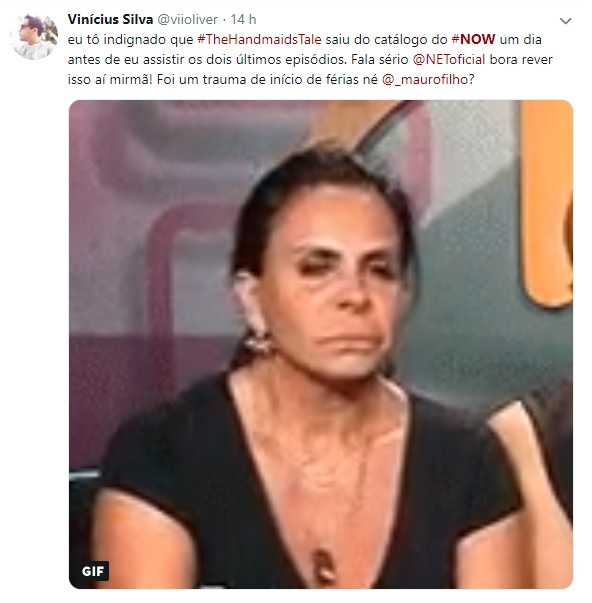Click the words 'eu tô indignado que'

(130, 40)
